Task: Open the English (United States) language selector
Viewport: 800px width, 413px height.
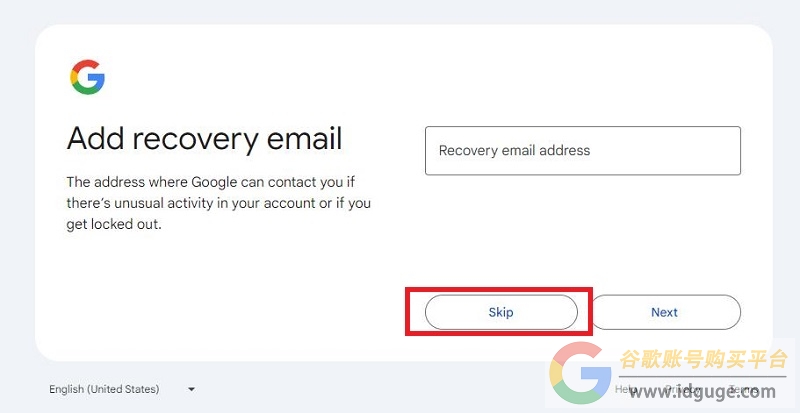Action: pos(122,390)
